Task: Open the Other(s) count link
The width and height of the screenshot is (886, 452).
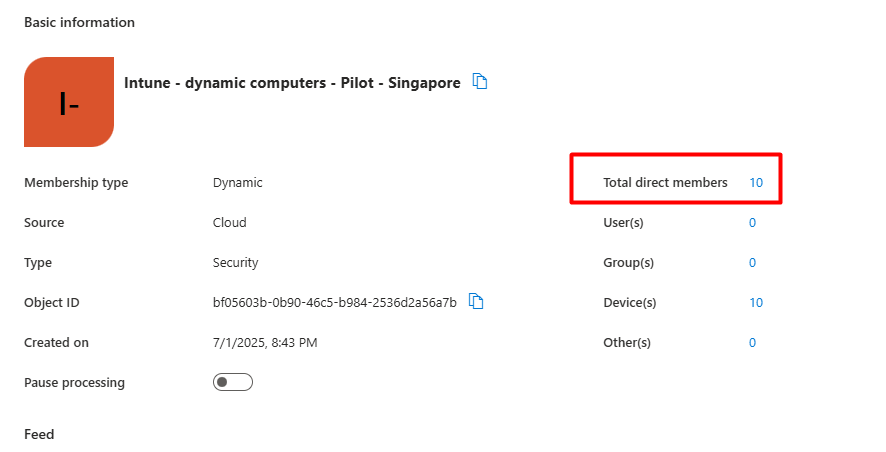Action: click(x=752, y=343)
